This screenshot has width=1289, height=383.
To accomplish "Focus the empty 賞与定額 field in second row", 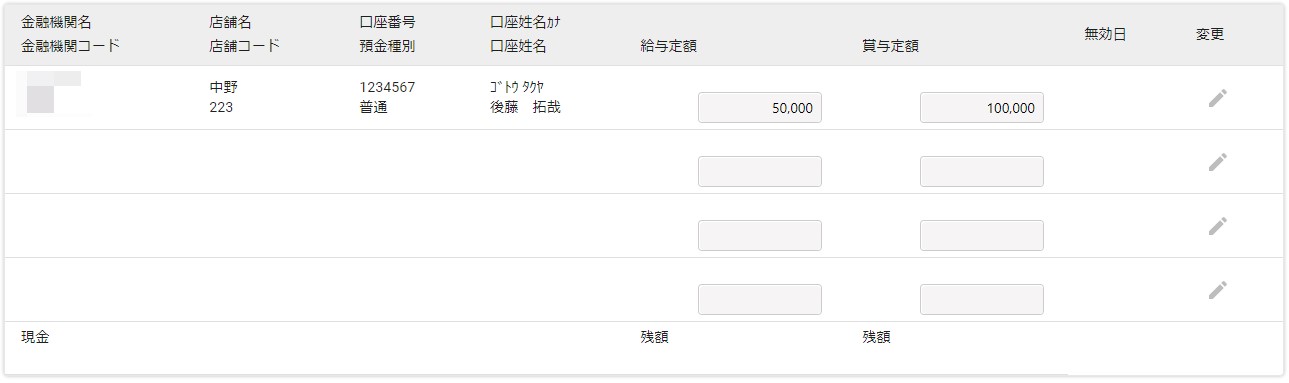I will (x=982, y=172).
